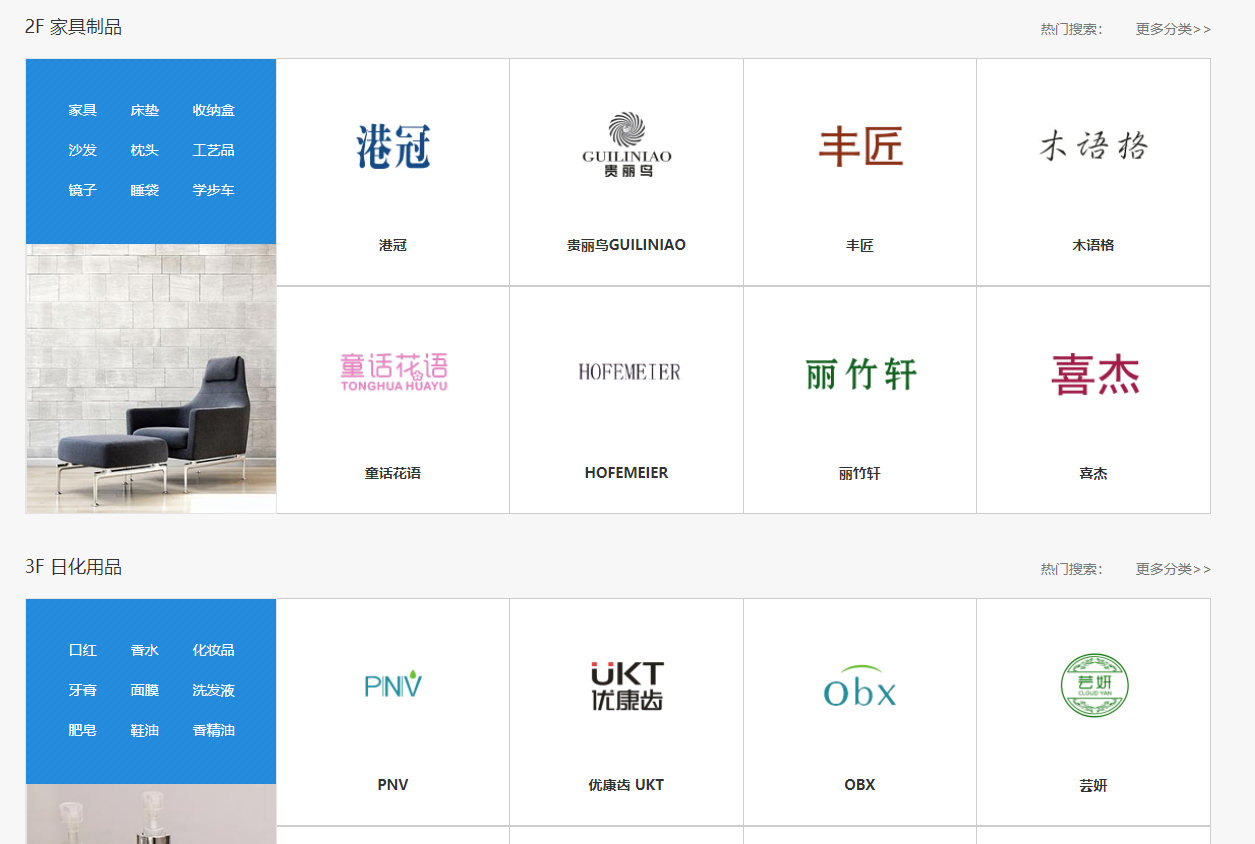Open the pink 童话花语 TONGHUA HUAYU logo
Image resolution: width=1255 pixels, height=844 pixels.
(393, 372)
